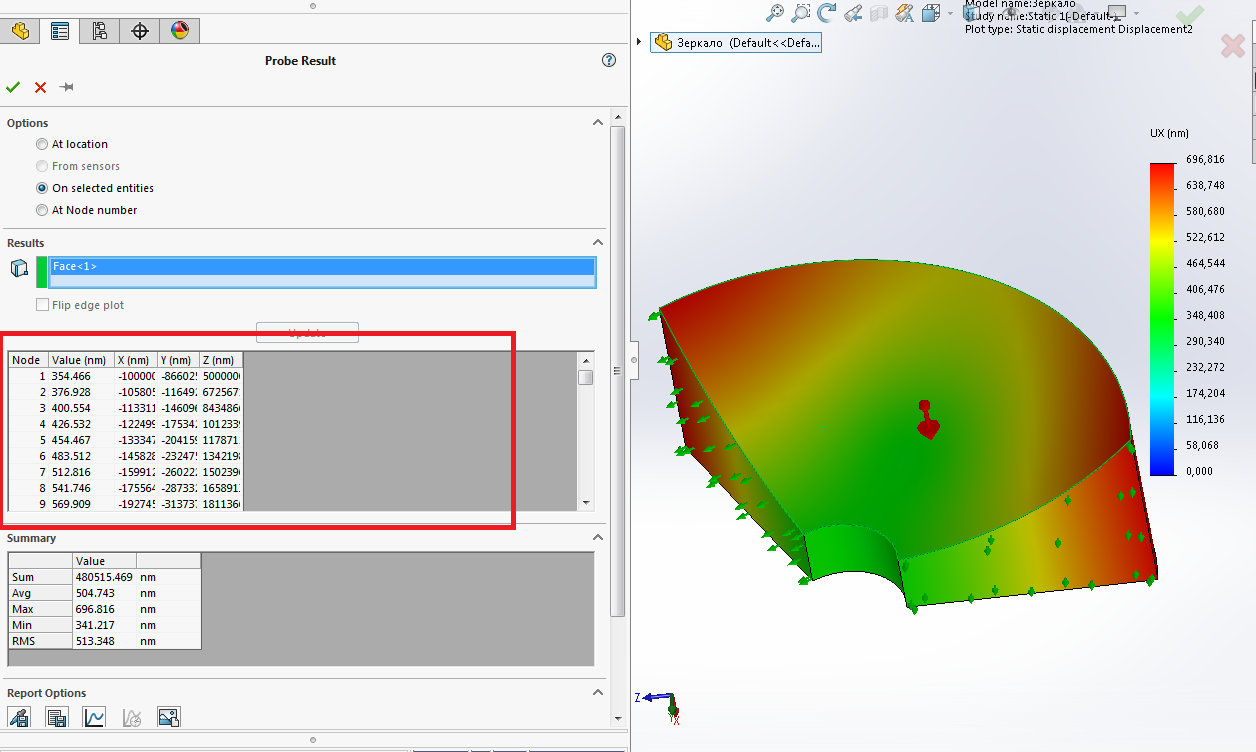Collapse the Results section
This screenshot has width=1256, height=752.
[597, 242]
